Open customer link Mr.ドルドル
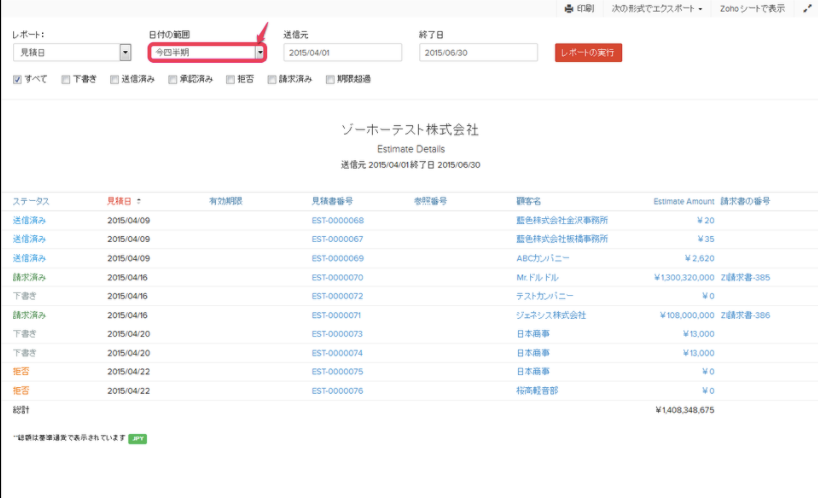The image size is (818, 498). tap(537, 277)
